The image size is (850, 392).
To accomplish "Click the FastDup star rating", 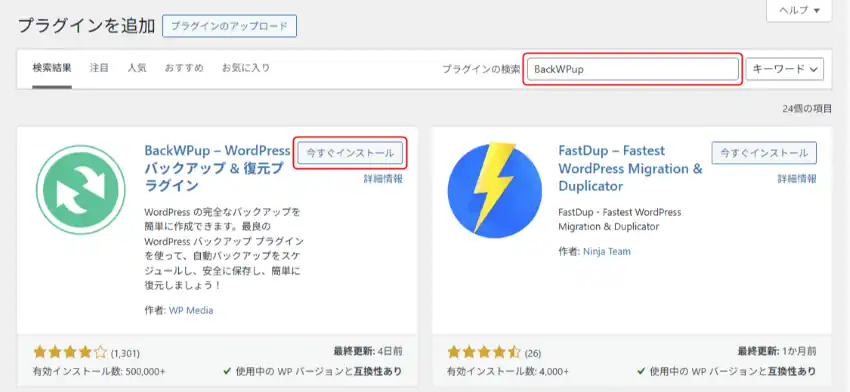I will (484, 353).
